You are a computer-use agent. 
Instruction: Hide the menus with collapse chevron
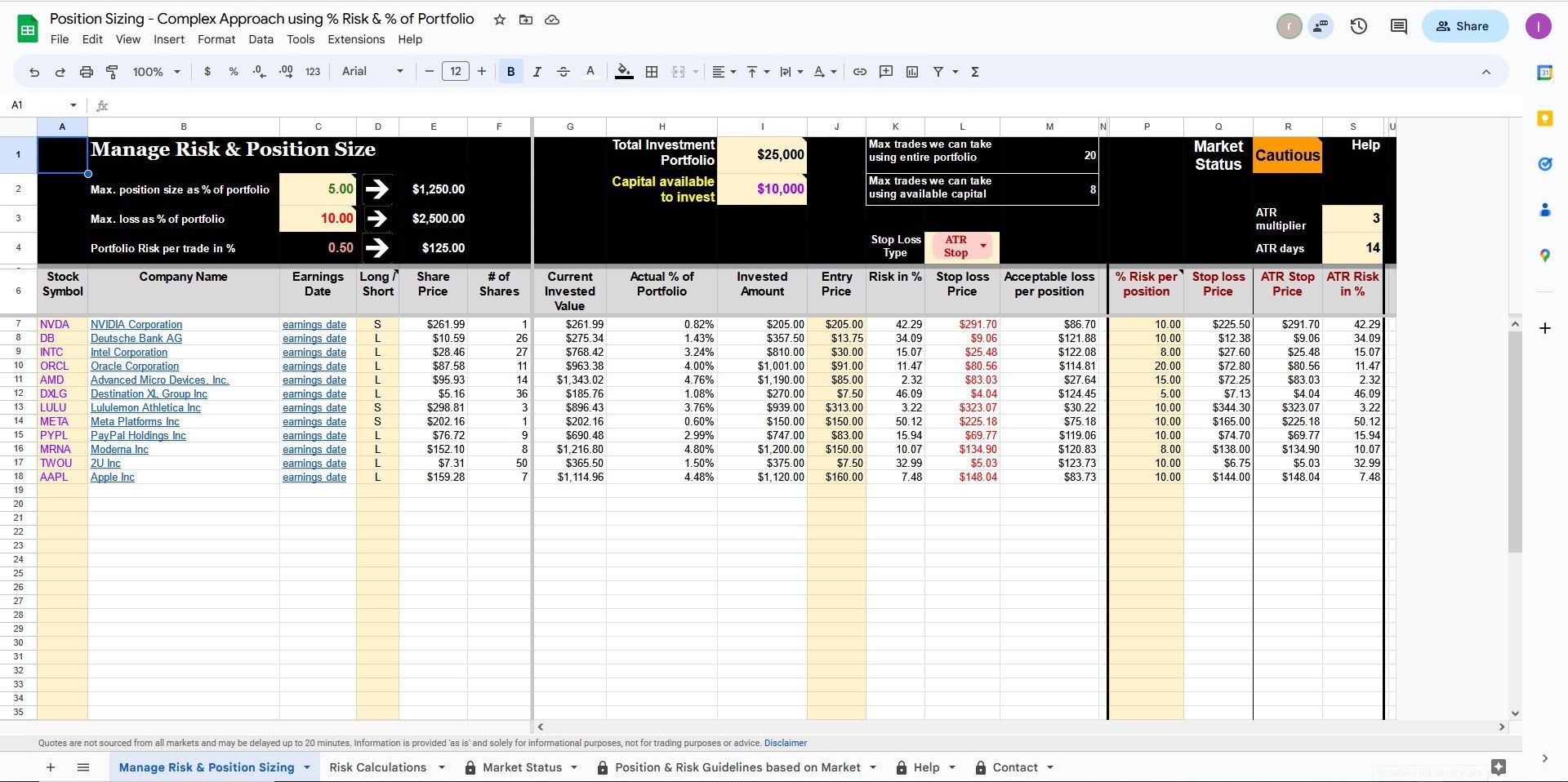click(x=1486, y=72)
